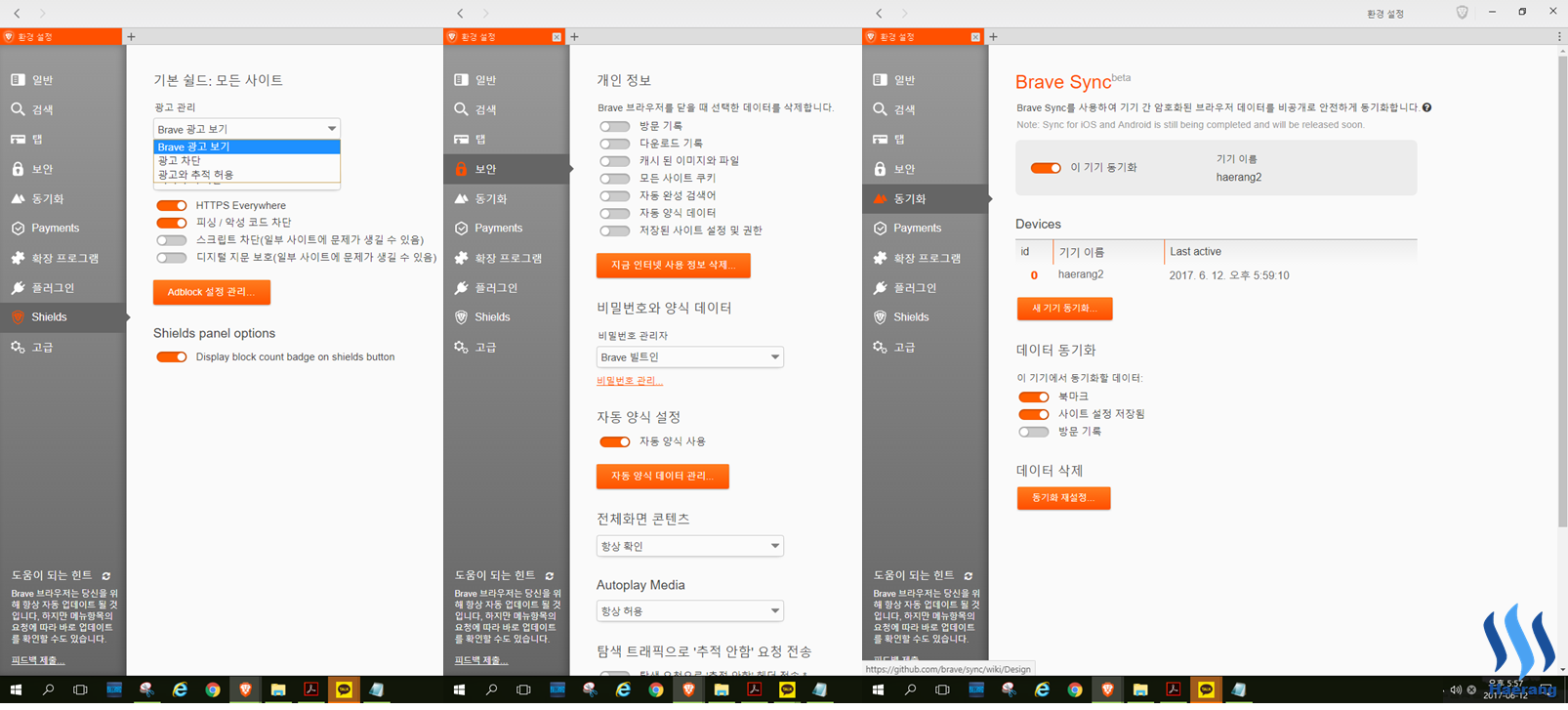The image size is (1568, 710).
Task: Click 자동 양식 데이터 관리 button
Action: 663,477
